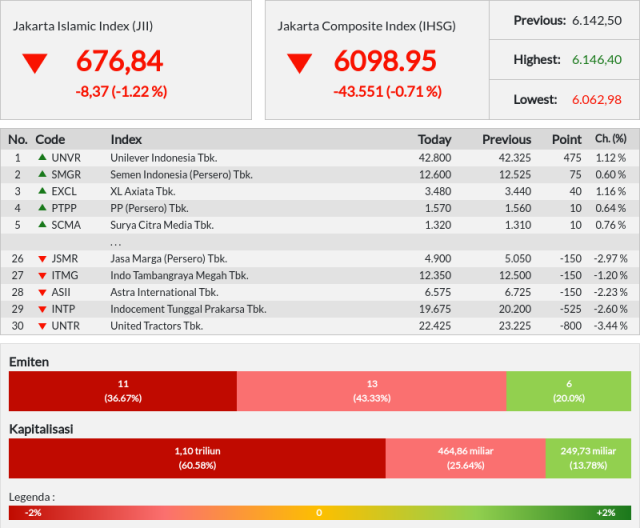640x528 pixels.
Task: Click the green Emiten segment 6 (20.0%)
Action: tap(569, 391)
